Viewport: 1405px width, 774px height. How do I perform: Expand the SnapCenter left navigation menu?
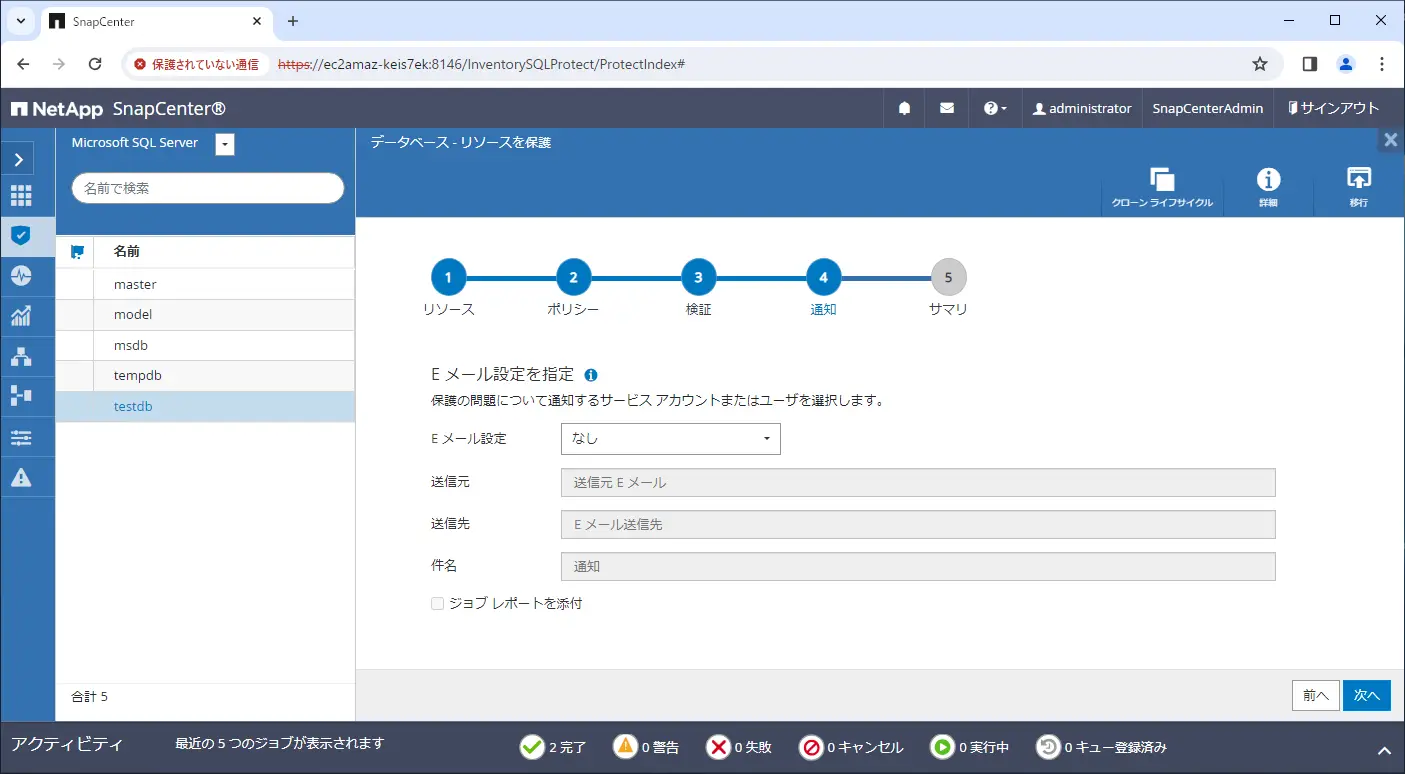(x=19, y=159)
